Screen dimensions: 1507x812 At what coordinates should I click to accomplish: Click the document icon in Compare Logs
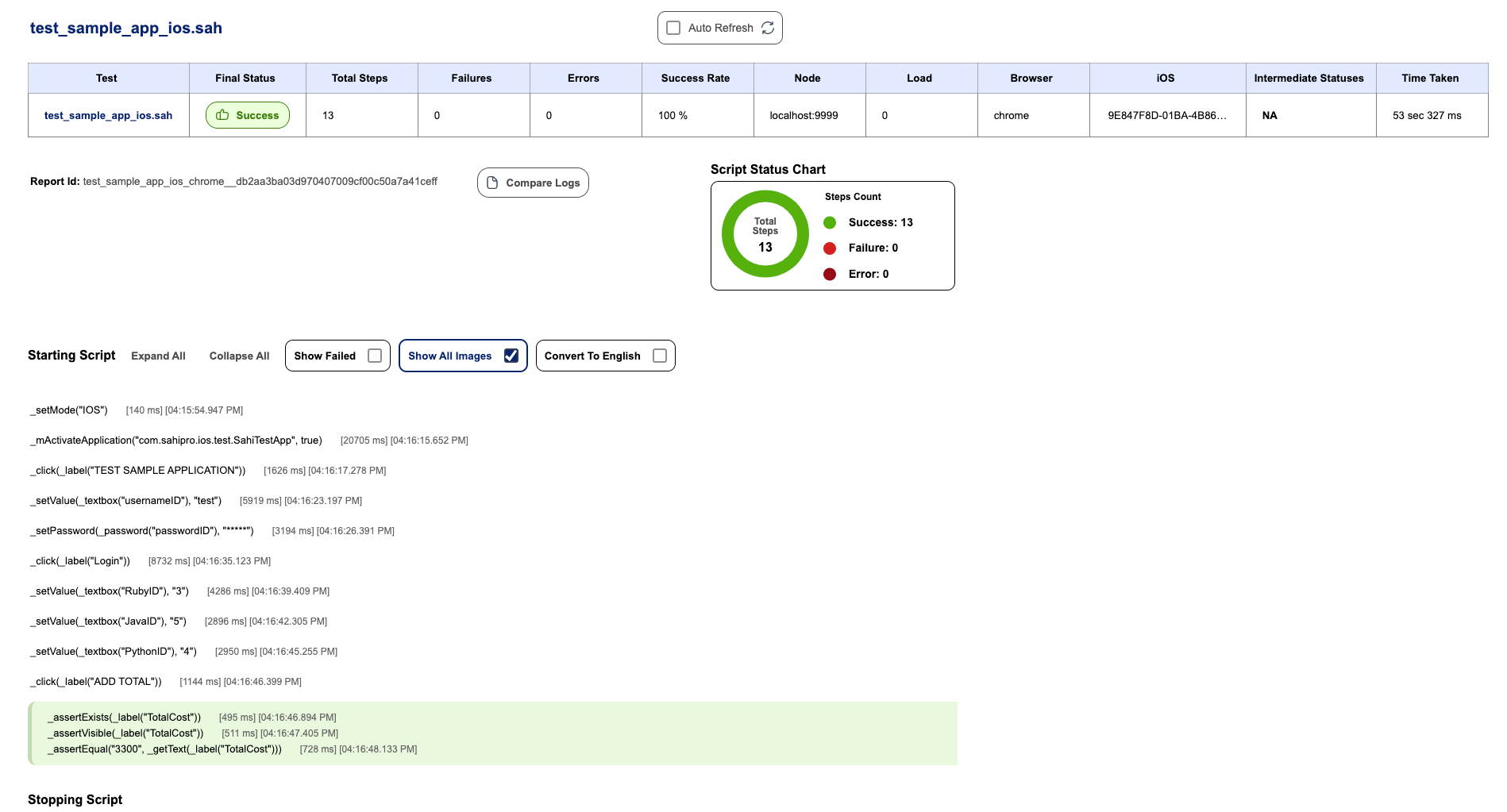[492, 183]
